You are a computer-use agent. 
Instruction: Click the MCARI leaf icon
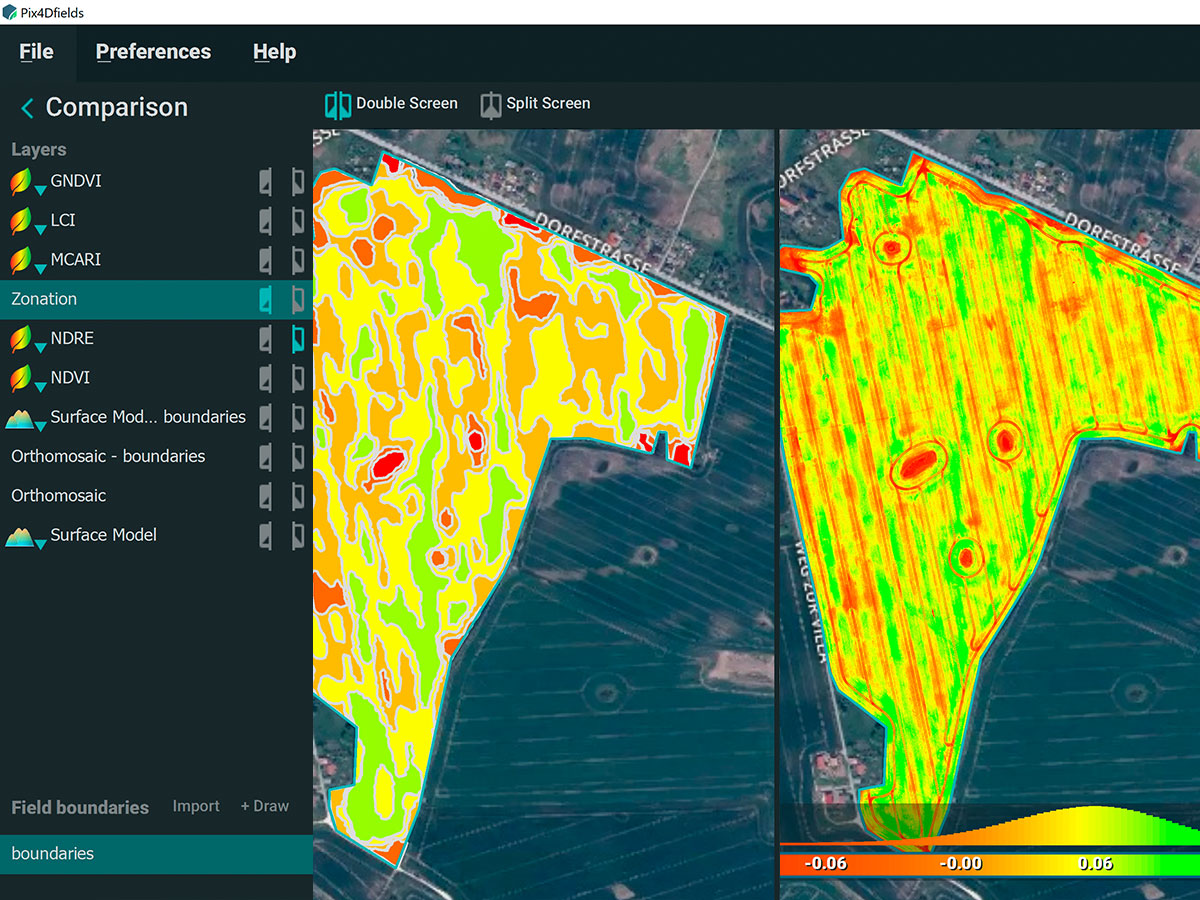click(x=21, y=261)
